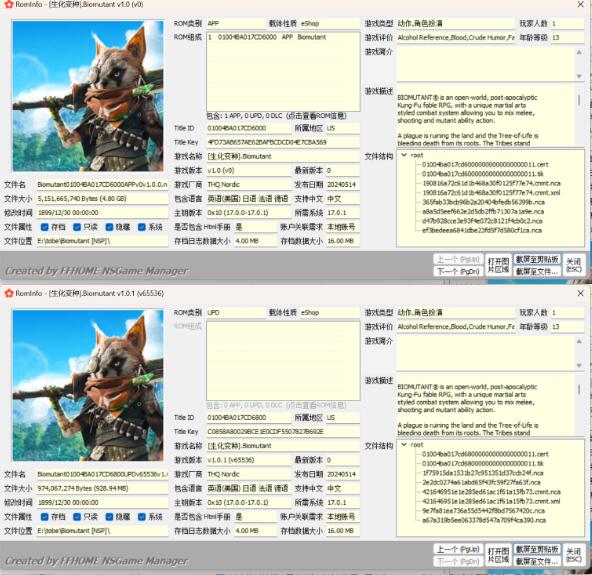The image size is (592, 575).
Task: Toggle 存档 checkbox in the v1.0 (top) window
Action: click(45, 227)
